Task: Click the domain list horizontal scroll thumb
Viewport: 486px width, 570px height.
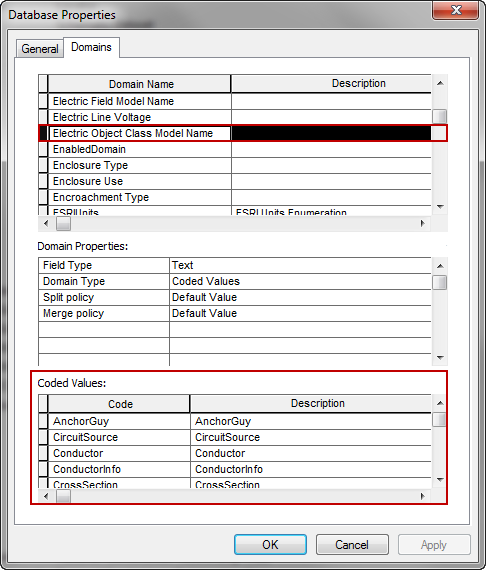Action: point(63,224)
